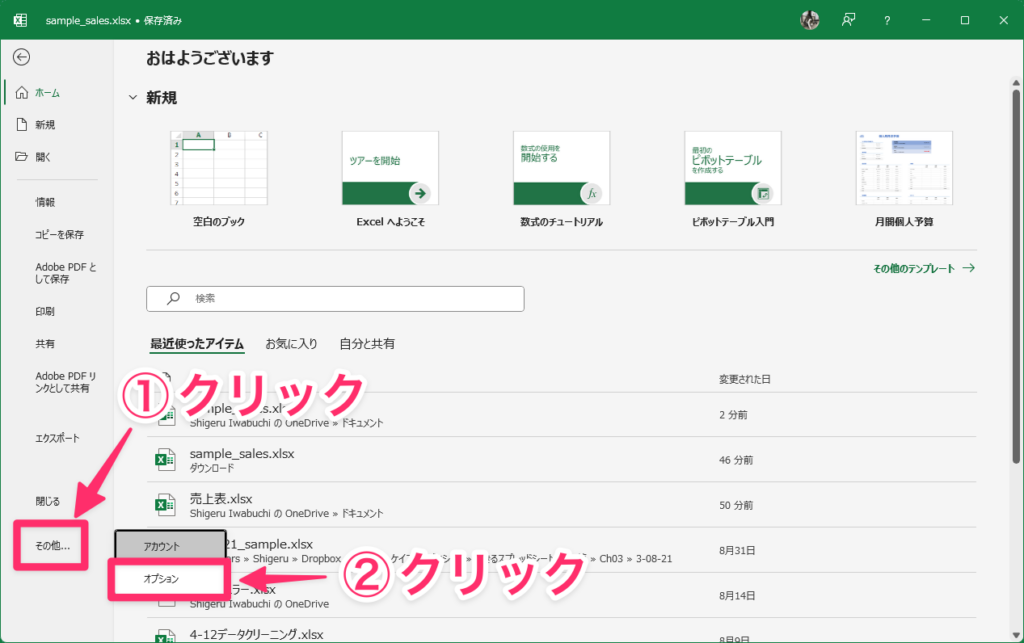Click the Open folder icon
The width and height of the screenshot is (1024, 643).
pos(22,157)
